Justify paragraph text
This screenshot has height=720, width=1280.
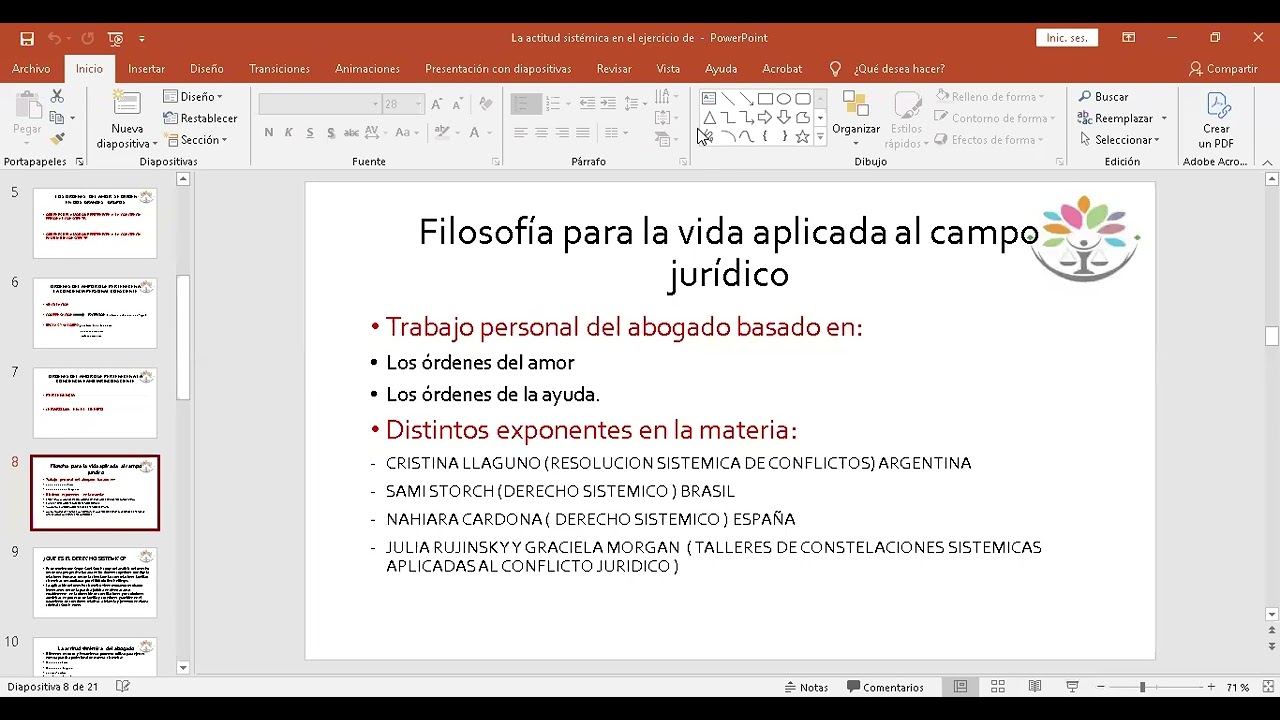pyautogui.click(x=583, y=132)
